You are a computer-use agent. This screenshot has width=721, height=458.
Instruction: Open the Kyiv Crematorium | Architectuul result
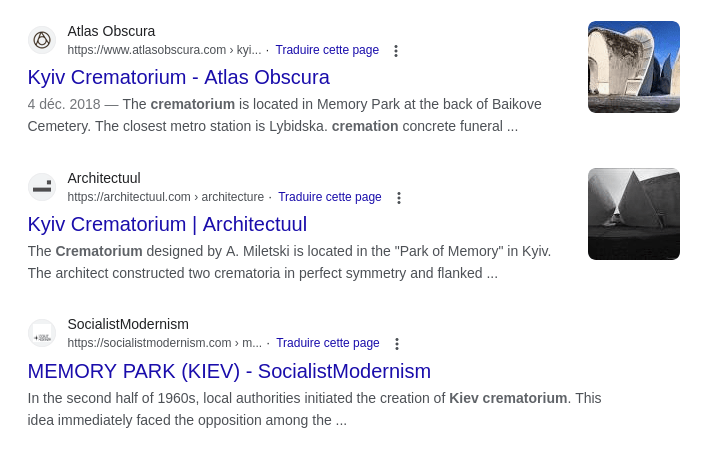[x=167, y=224]
